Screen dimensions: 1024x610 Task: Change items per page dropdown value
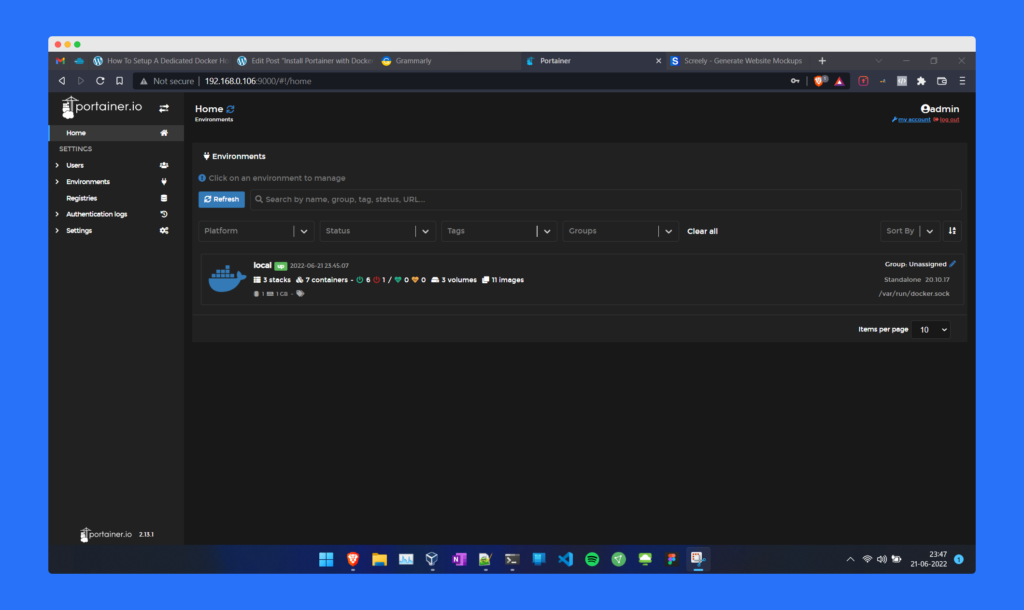tap(930, 329)
